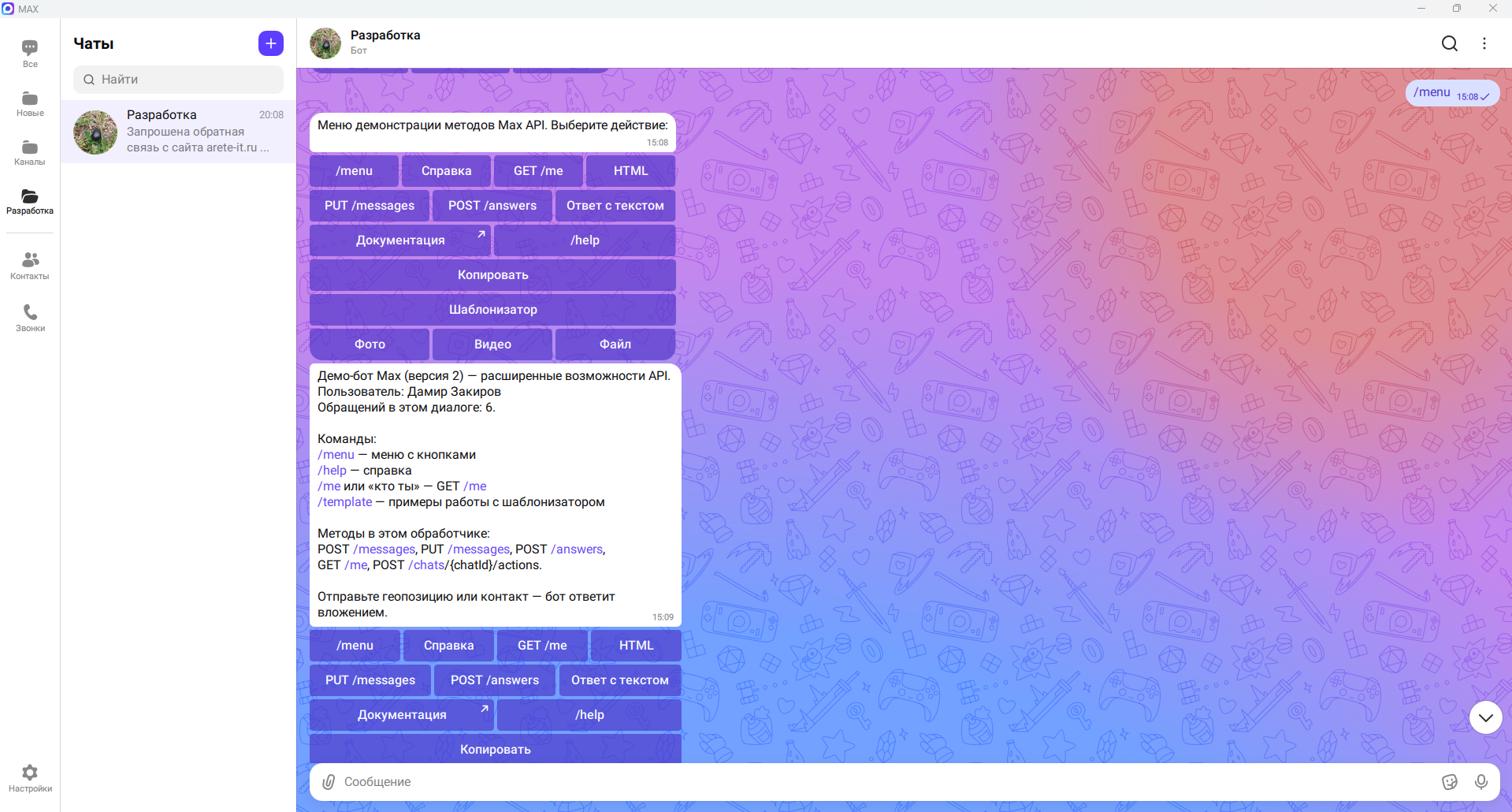Open the Каналы folder in sidebar
1512x812 pixels.
point(30,152)
